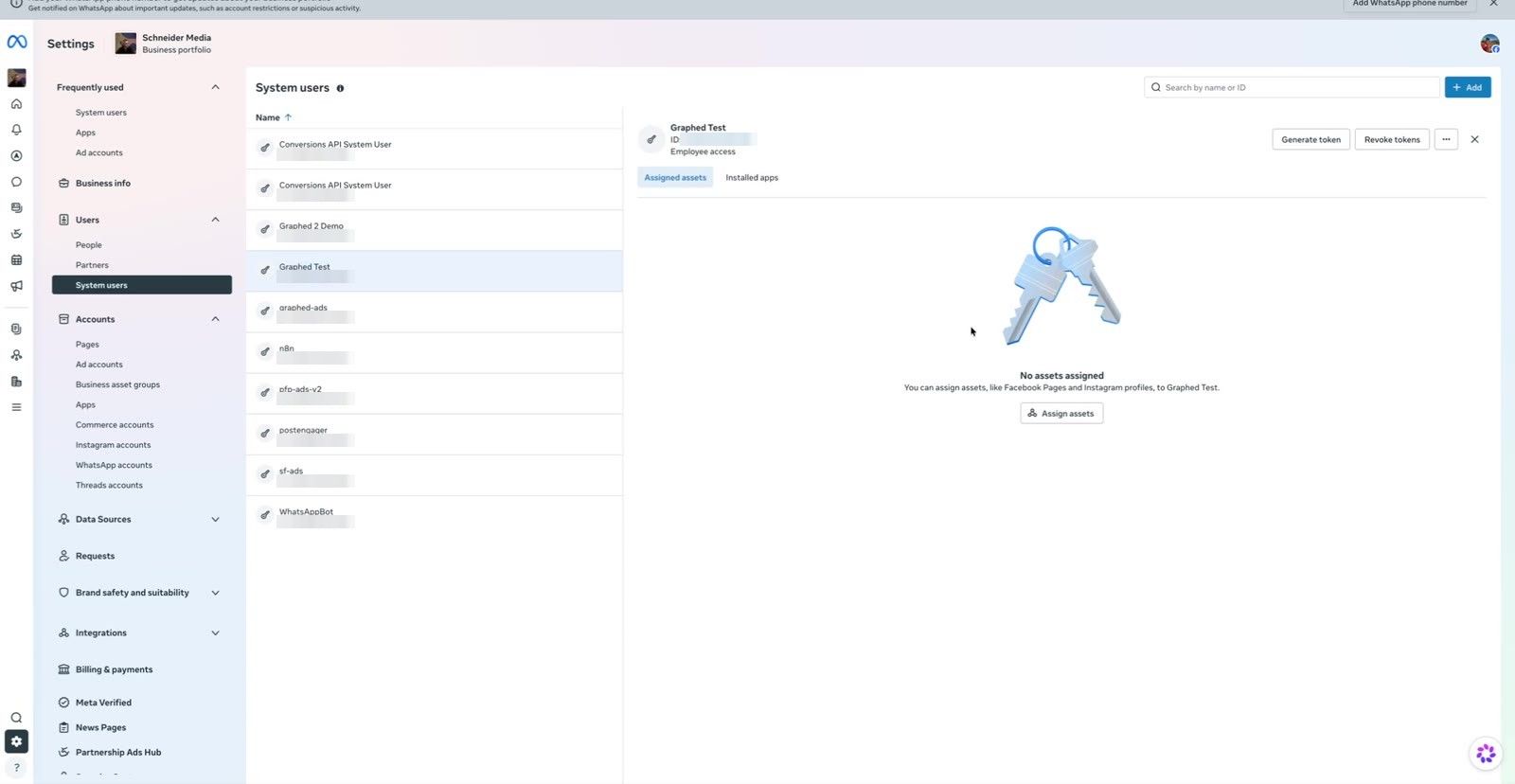Click the megaphone ads icon

tap(16, 286)
